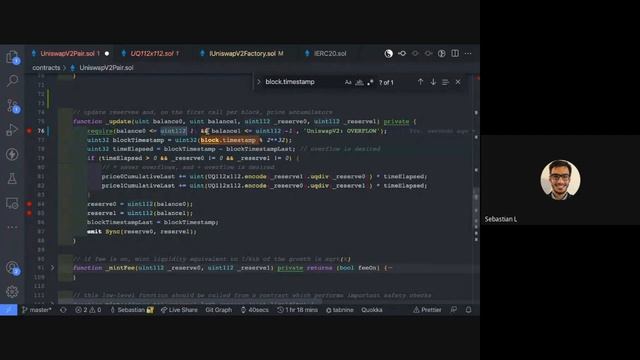The image size is (640, 360).
Task: Toggle breakpoint at reserve0 assignment line
Action: (x=29, y=204)
